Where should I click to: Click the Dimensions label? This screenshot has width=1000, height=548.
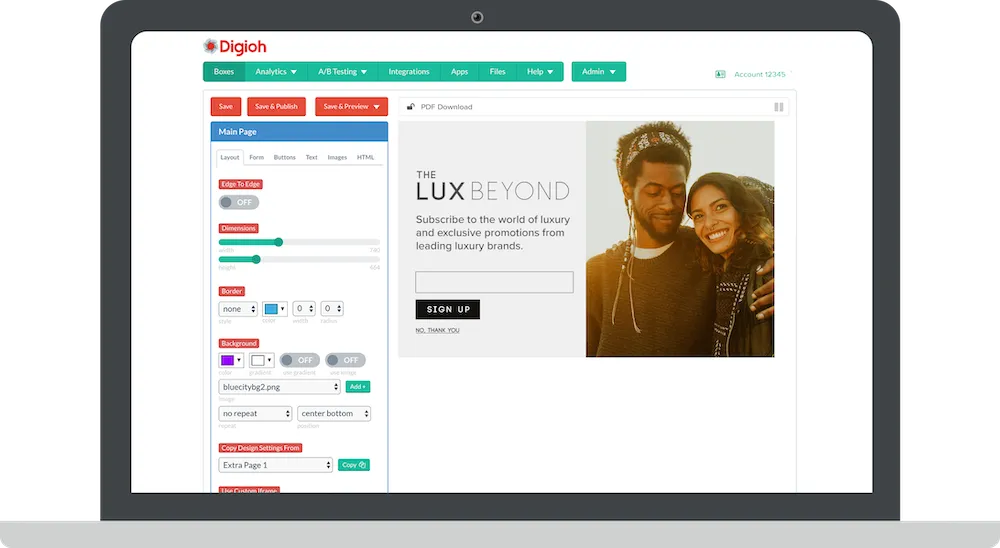pyautogui.click(x=239, y=228)
